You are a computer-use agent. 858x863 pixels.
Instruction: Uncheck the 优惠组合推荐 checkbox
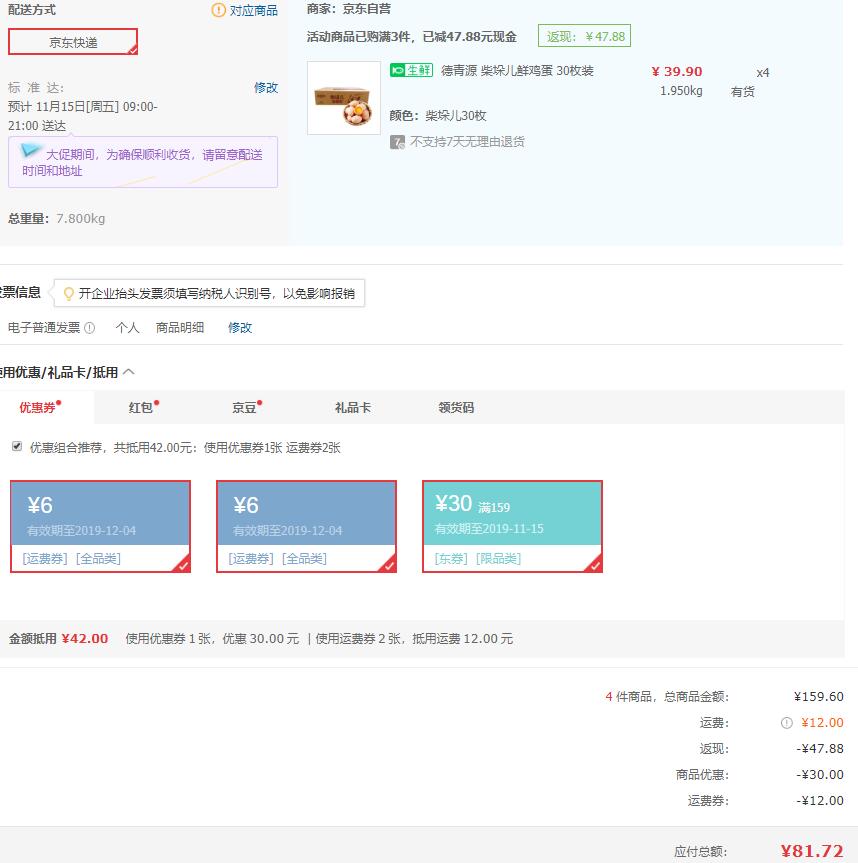point(17,446)
